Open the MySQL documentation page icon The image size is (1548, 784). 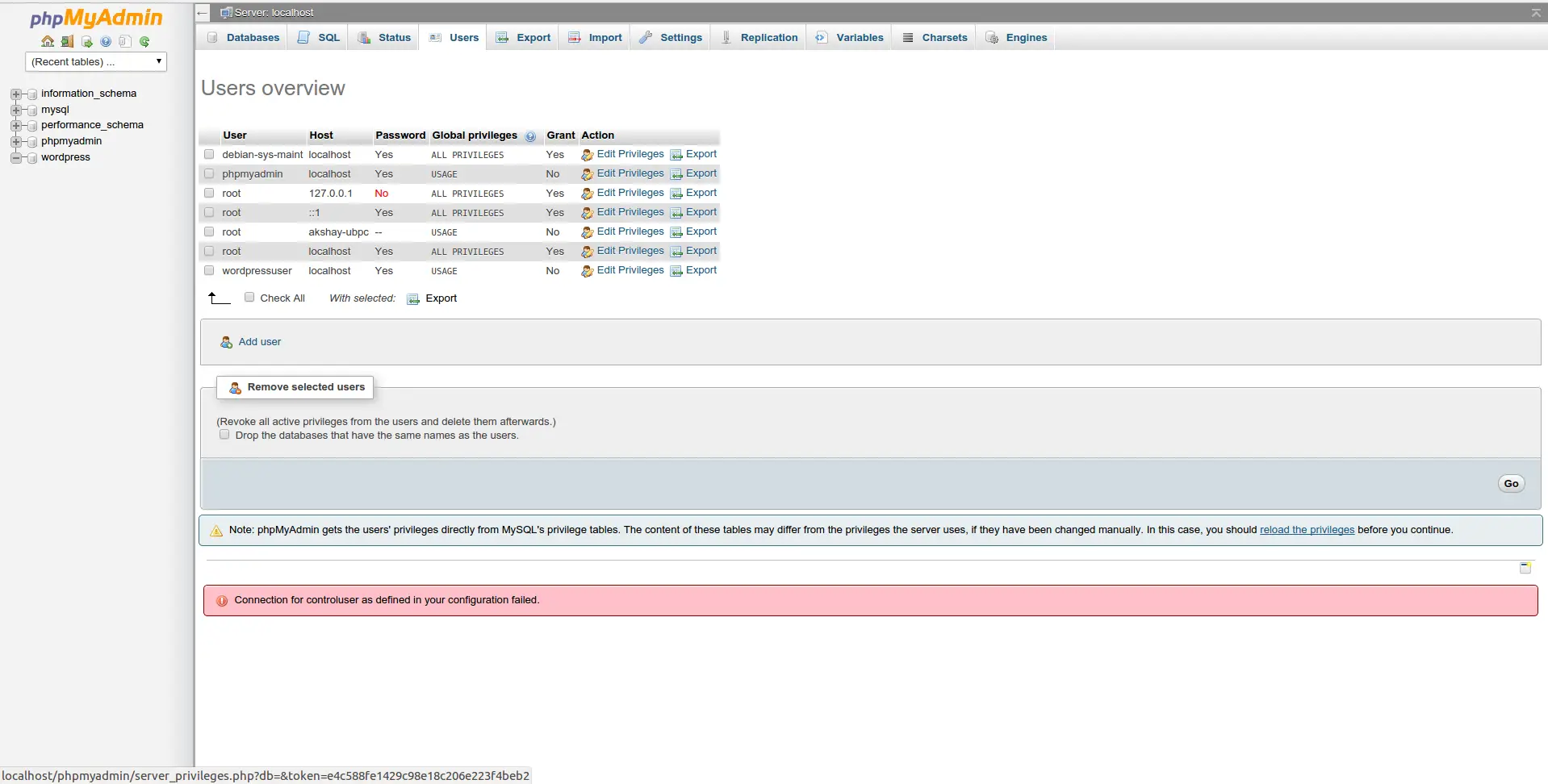coord(125,42)
